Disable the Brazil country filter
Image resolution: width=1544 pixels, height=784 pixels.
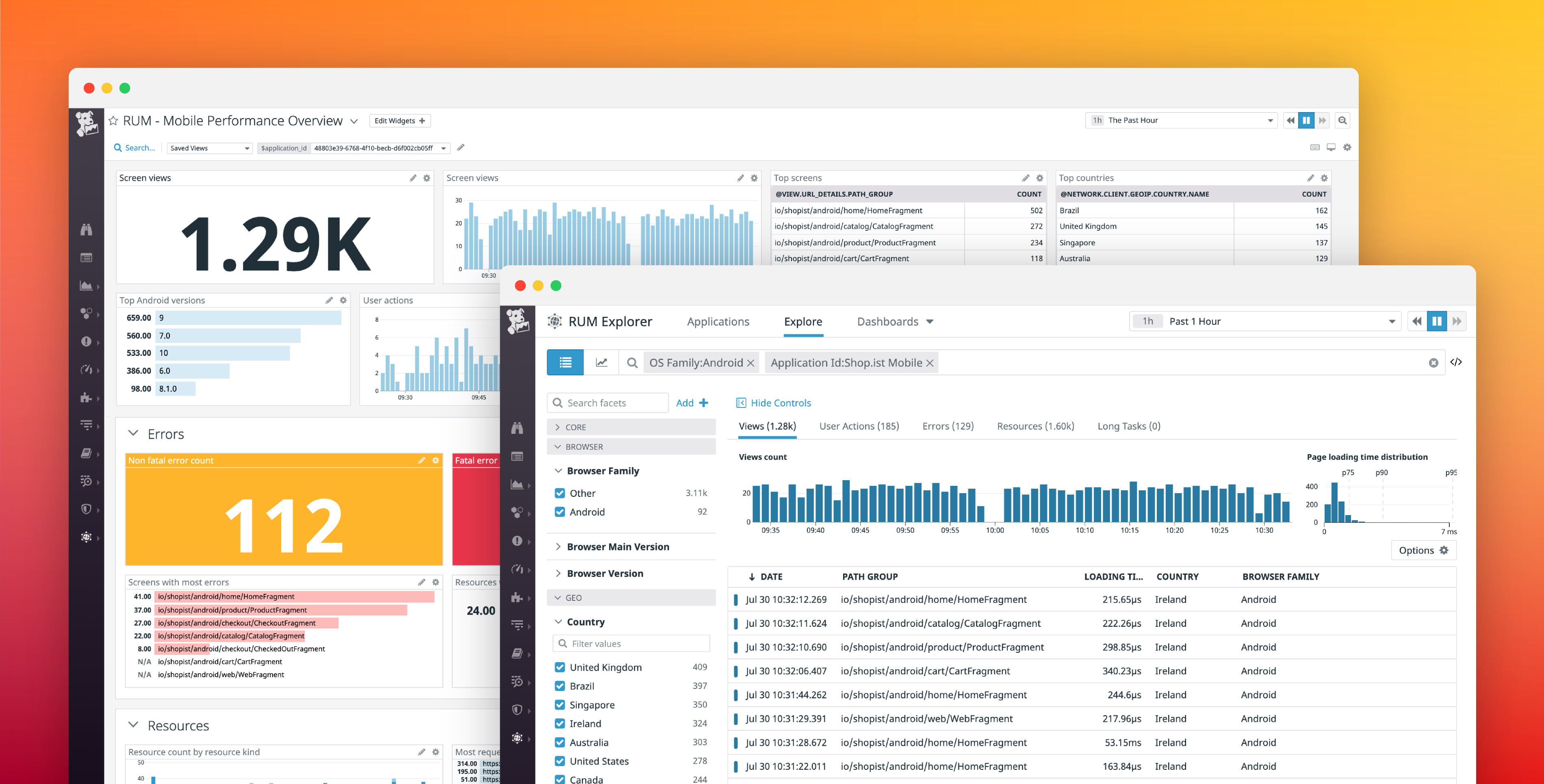(559, 686)
